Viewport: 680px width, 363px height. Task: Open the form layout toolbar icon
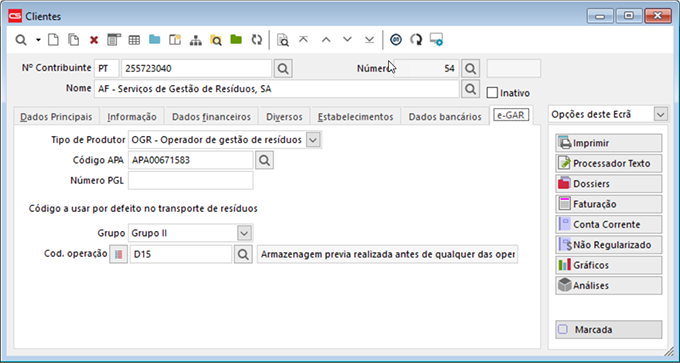coord(114,40)
